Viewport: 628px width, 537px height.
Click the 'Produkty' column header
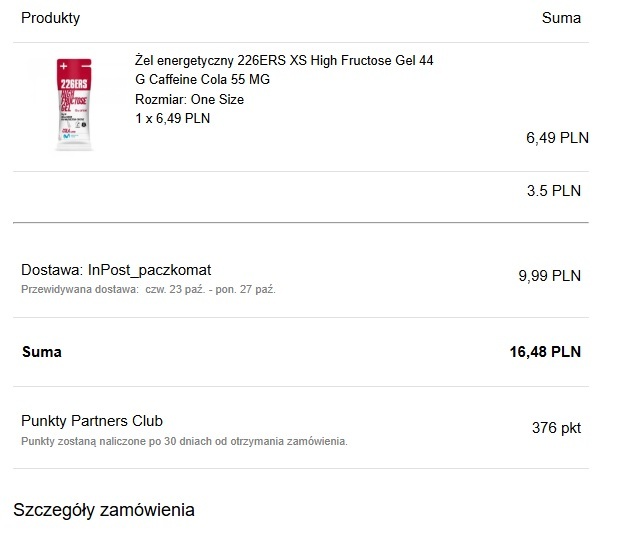pyautogui.click(x=50, y=18)
